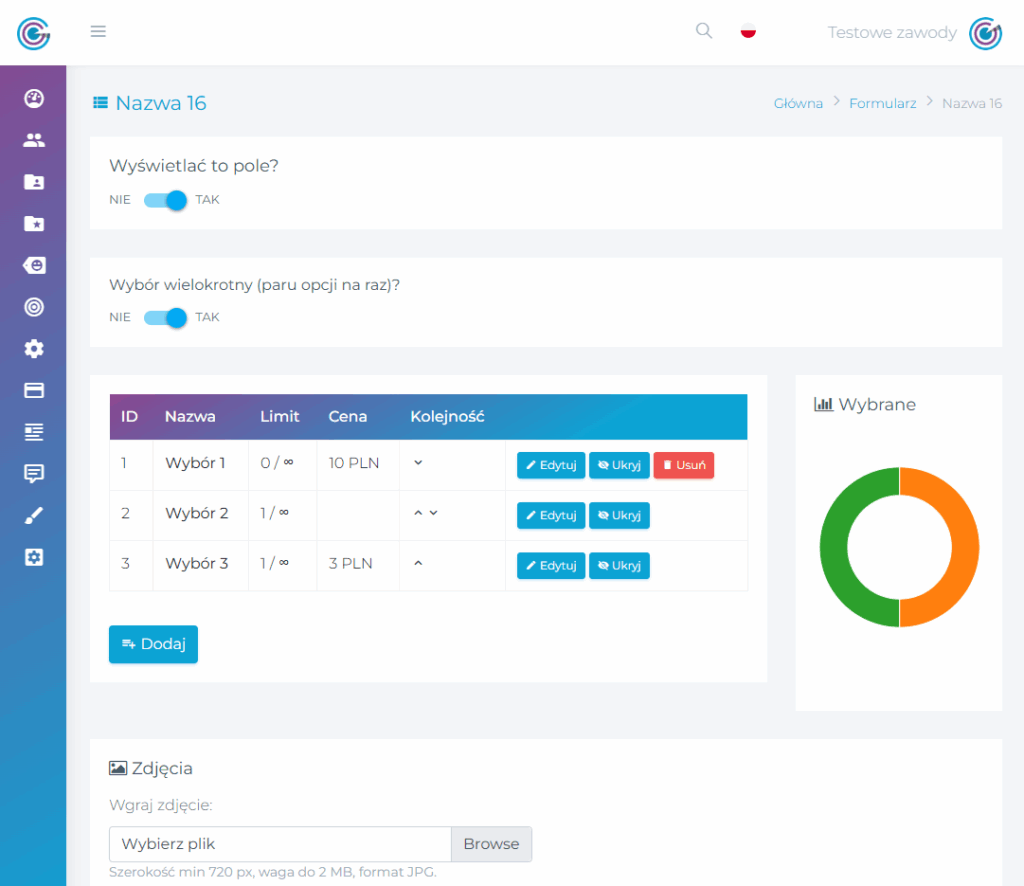The width and height of the screenshot is (1024, 886).
Task: Open the form list icon in sidebar
Action: point(34,432)
